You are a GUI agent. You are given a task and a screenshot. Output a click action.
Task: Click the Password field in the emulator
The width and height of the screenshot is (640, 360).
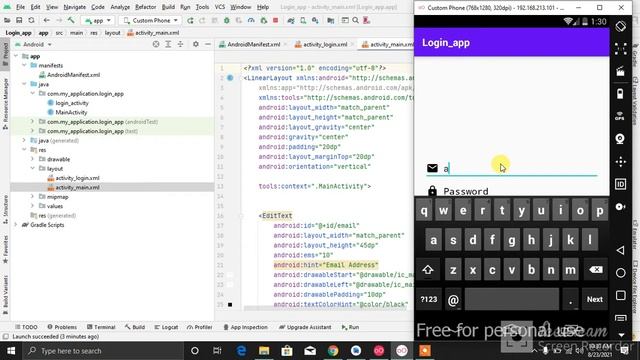pyautogui.click(x=512, y=191)
